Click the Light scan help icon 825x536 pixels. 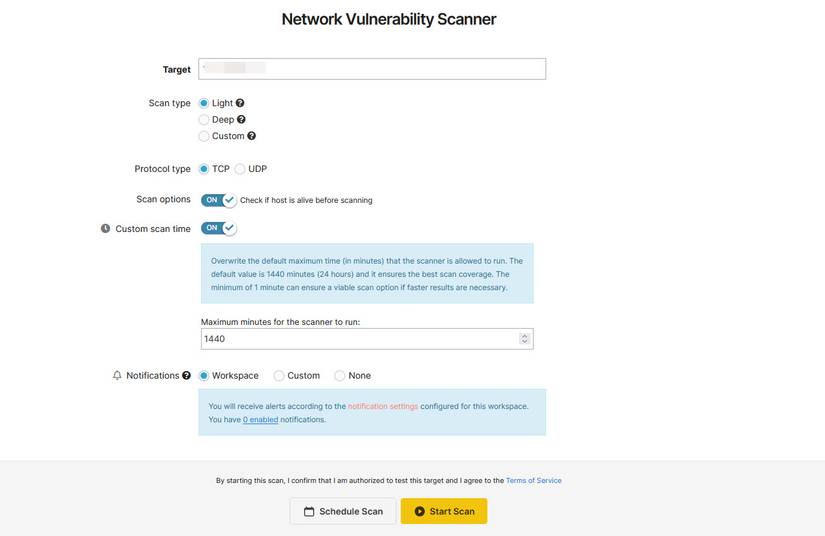[x=240, y=103]
